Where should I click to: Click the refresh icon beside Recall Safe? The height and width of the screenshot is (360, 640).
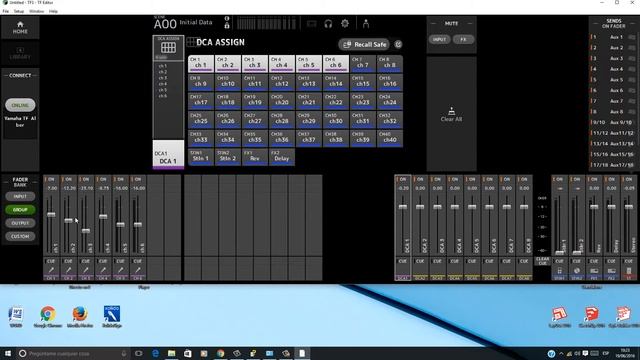398,44
